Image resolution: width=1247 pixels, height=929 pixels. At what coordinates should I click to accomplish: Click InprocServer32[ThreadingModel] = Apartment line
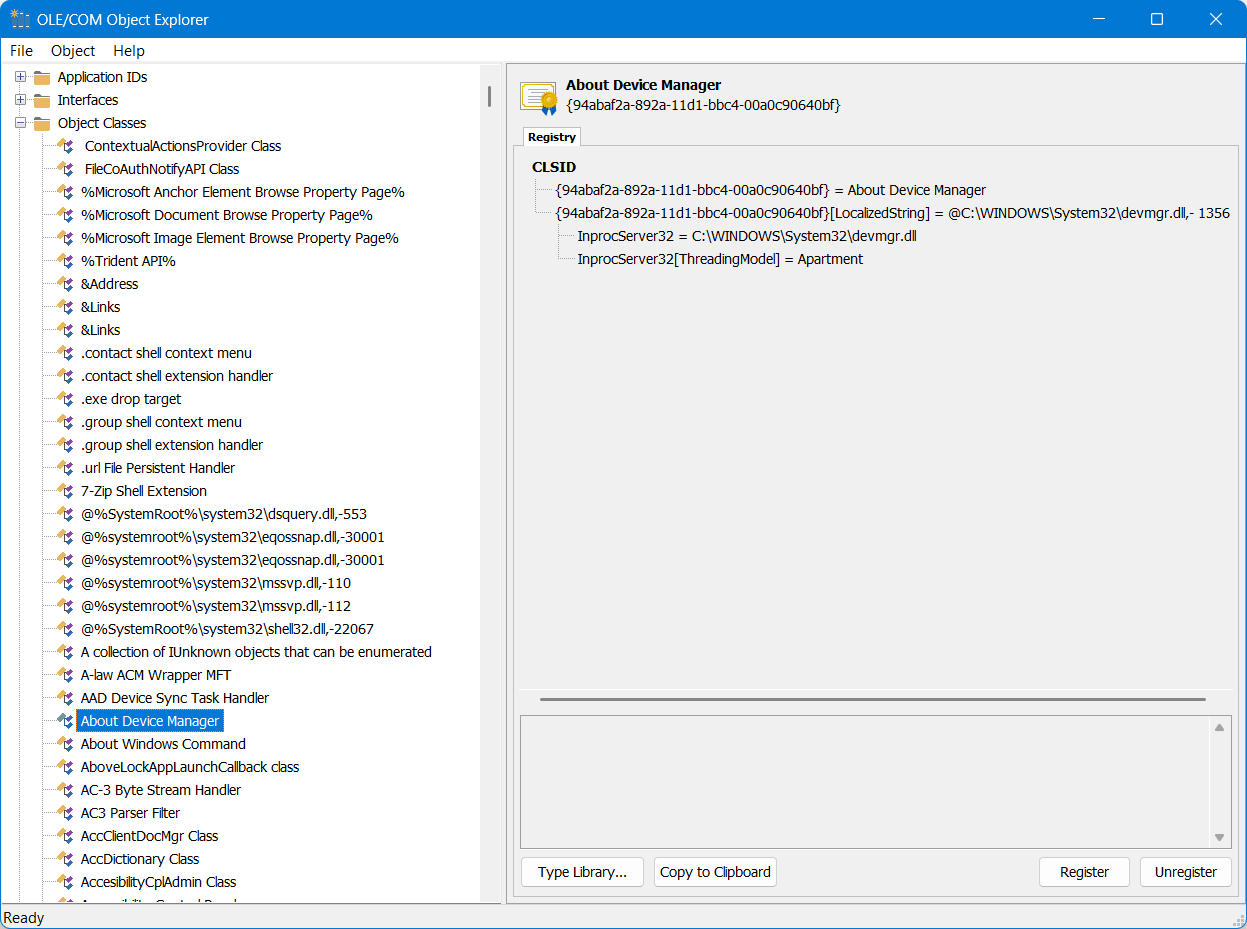720,259
